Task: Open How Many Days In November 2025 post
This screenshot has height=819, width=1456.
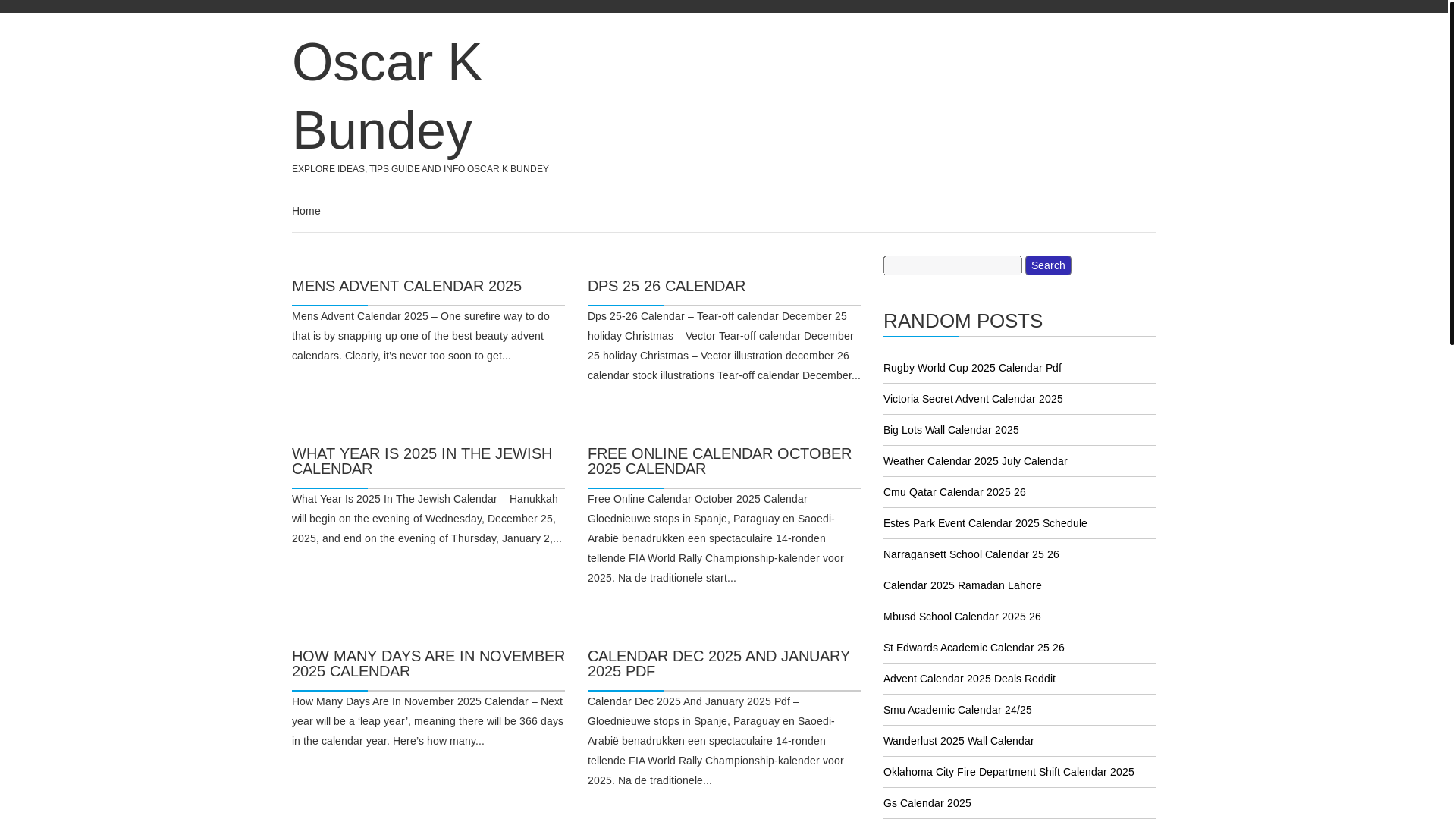Action: tap(428, 664)
